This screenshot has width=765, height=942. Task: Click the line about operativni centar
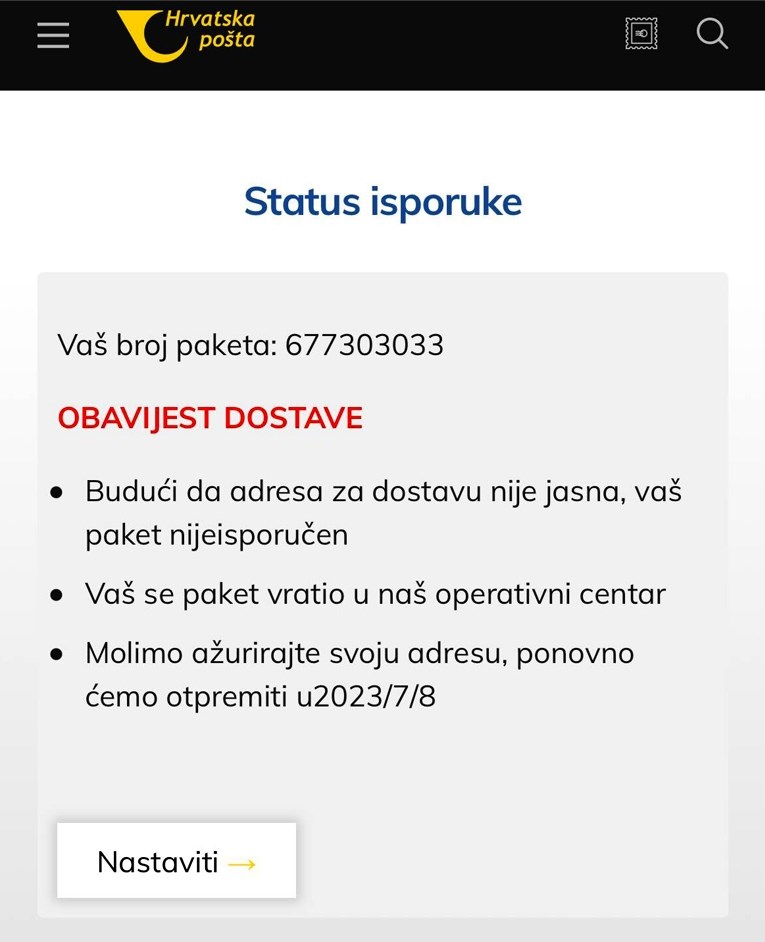(x=376, y=594)
